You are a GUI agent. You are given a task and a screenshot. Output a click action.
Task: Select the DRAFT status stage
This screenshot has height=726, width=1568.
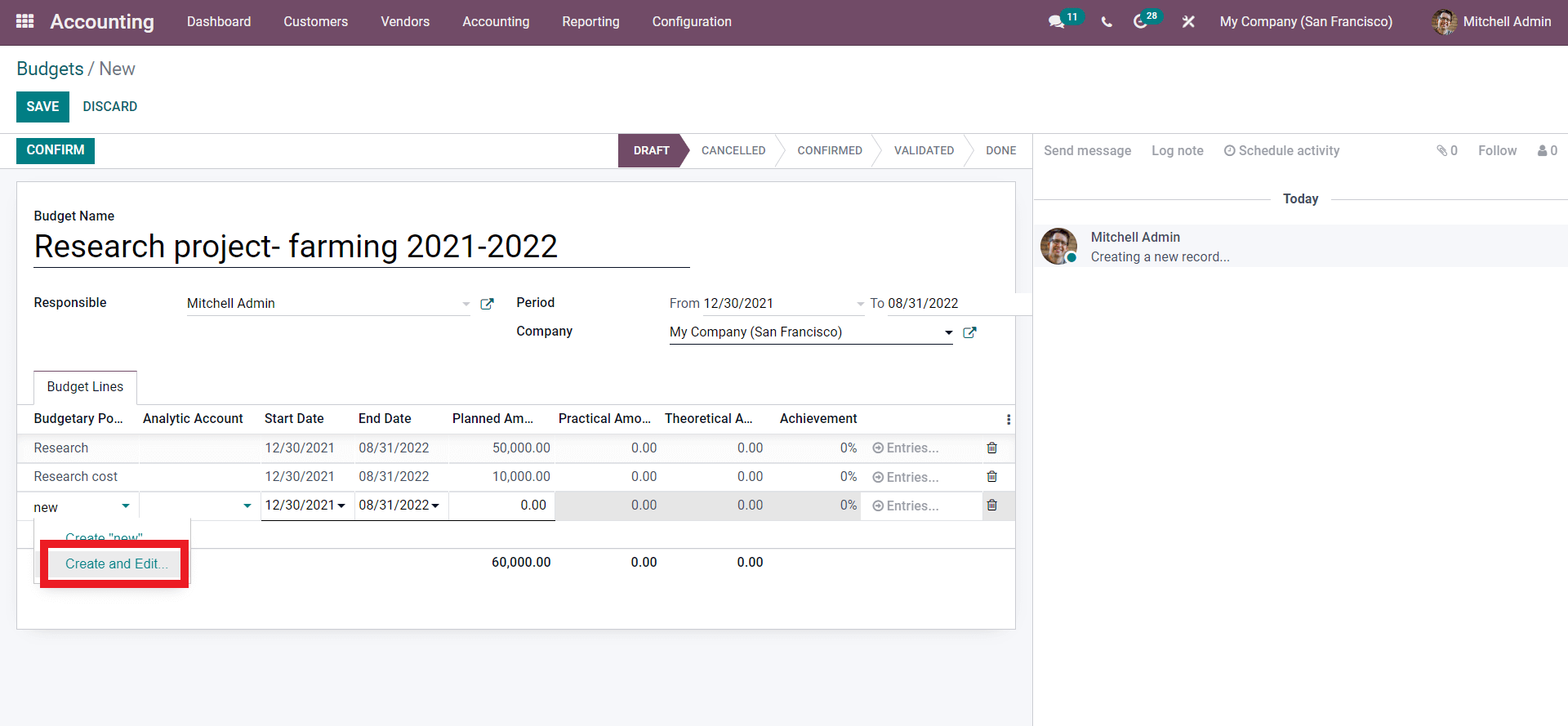tap(651, 150)
